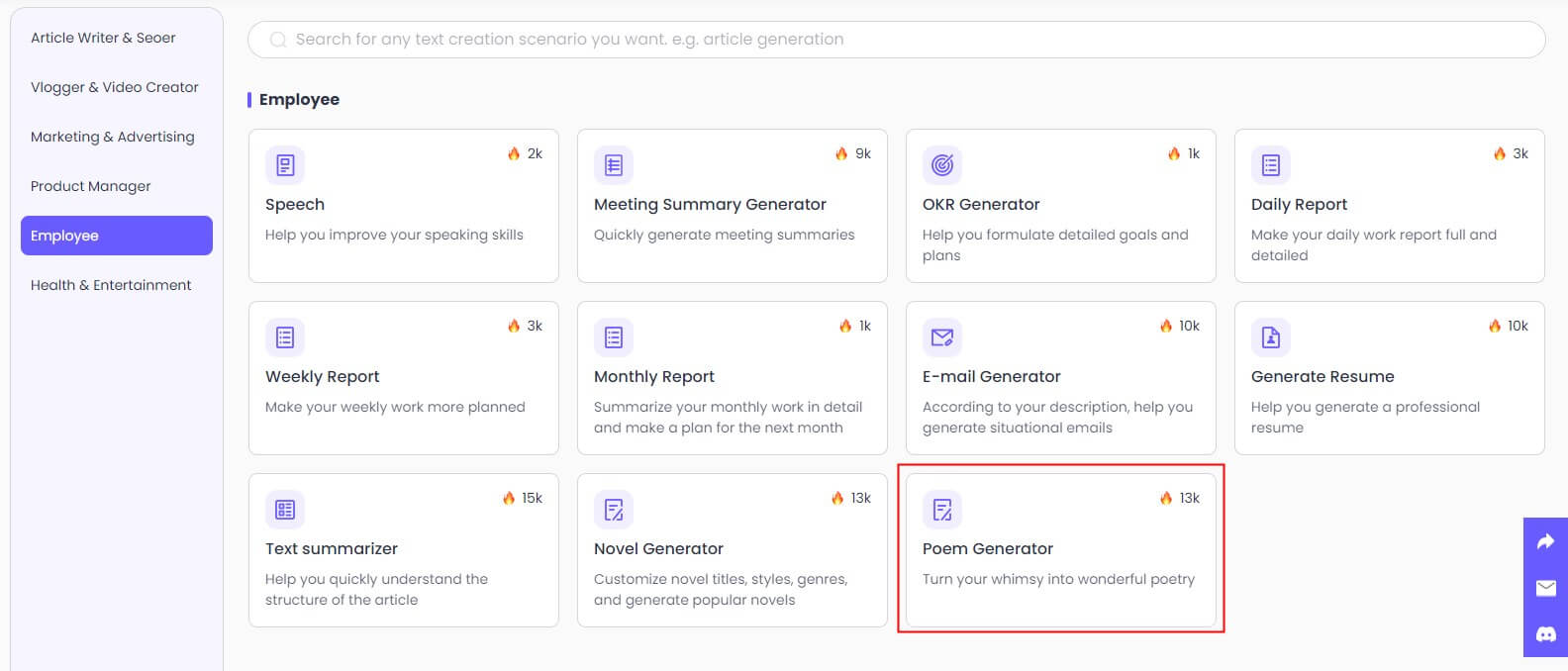Screen dimensions: 1568x671
Task: Click the 3k count on Daily Report
Action: [1520, 153]
